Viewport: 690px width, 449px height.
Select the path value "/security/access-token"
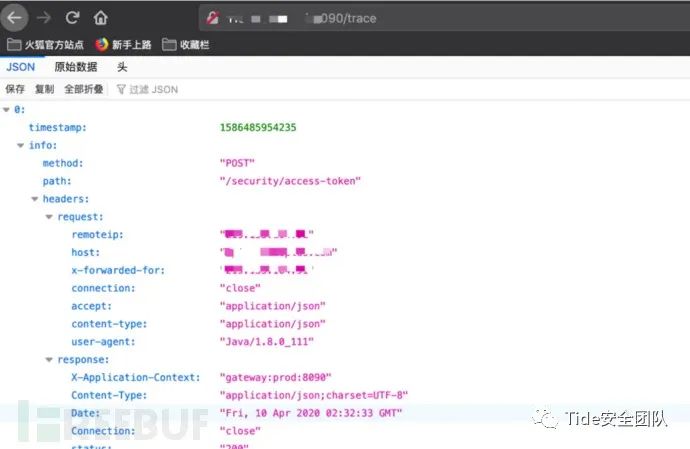pos(290,181)
